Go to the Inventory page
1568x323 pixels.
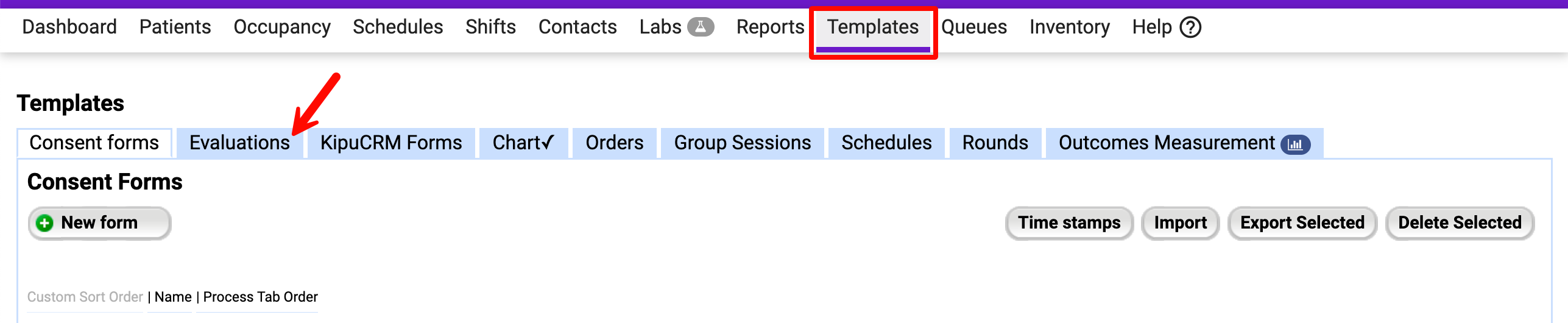(x=1069, y=27)
